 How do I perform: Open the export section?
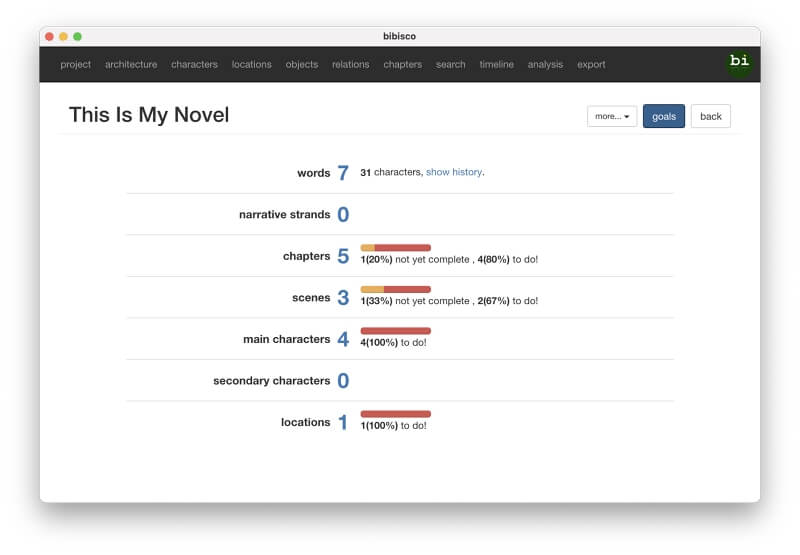point(591,64)
